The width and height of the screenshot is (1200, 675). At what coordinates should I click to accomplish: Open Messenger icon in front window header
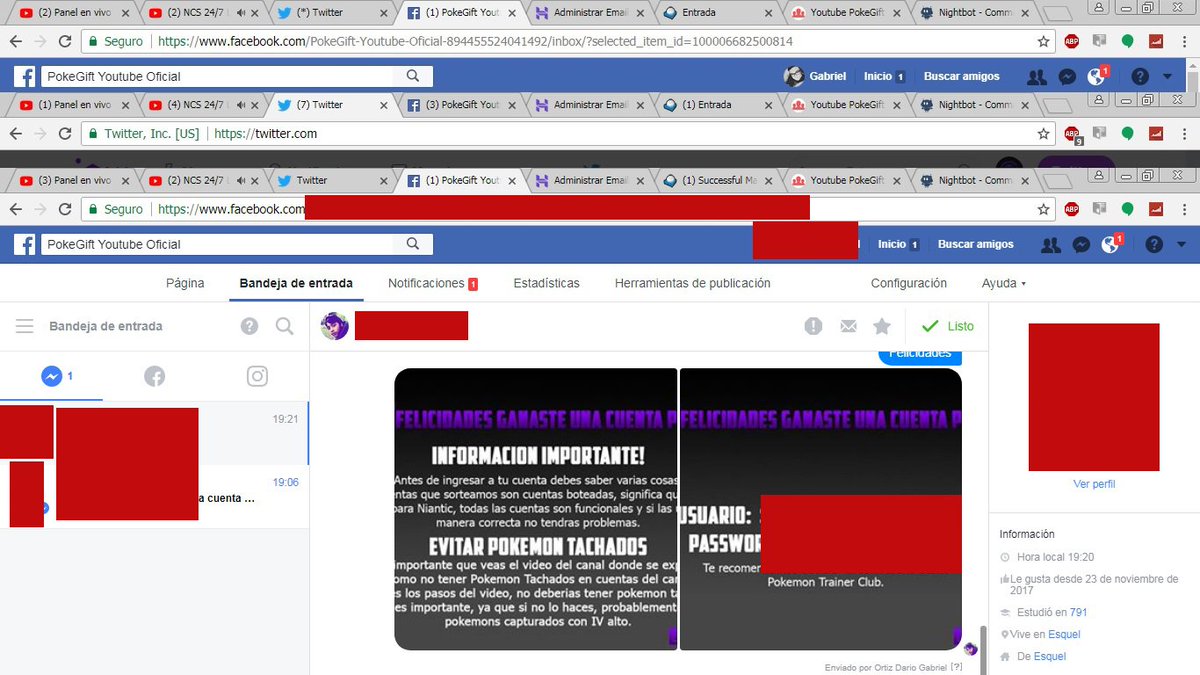pyautogui.click(x=1081, y=244)
